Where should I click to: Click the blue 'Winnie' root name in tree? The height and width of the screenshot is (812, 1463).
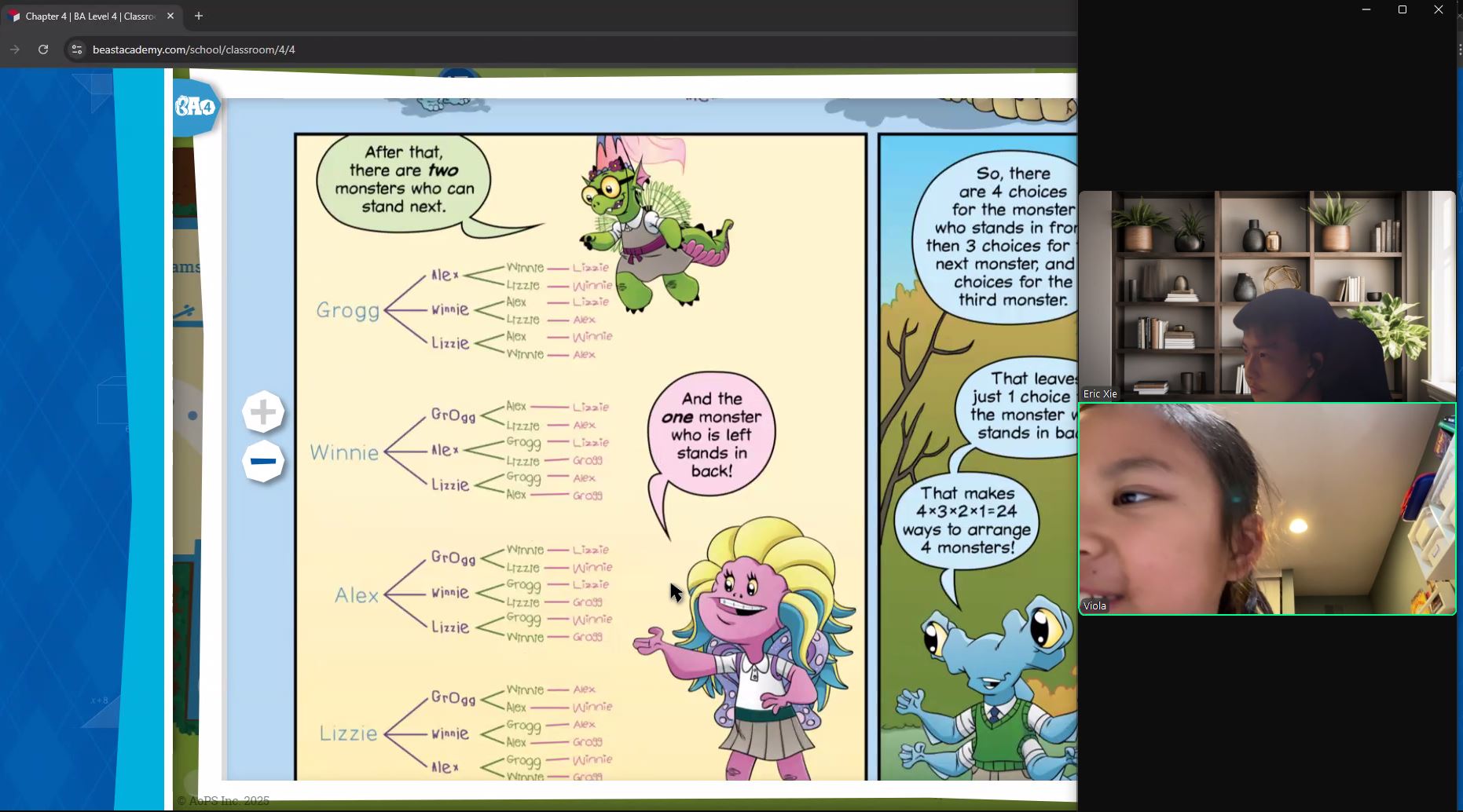[344, 452]
